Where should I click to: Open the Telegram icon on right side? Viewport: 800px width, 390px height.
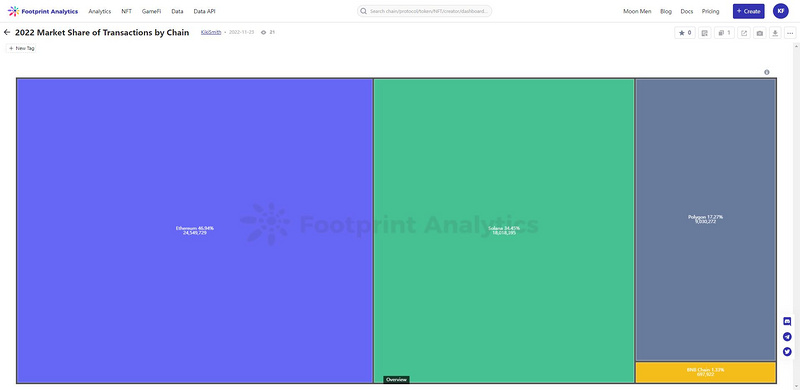(x=787, y=336)
